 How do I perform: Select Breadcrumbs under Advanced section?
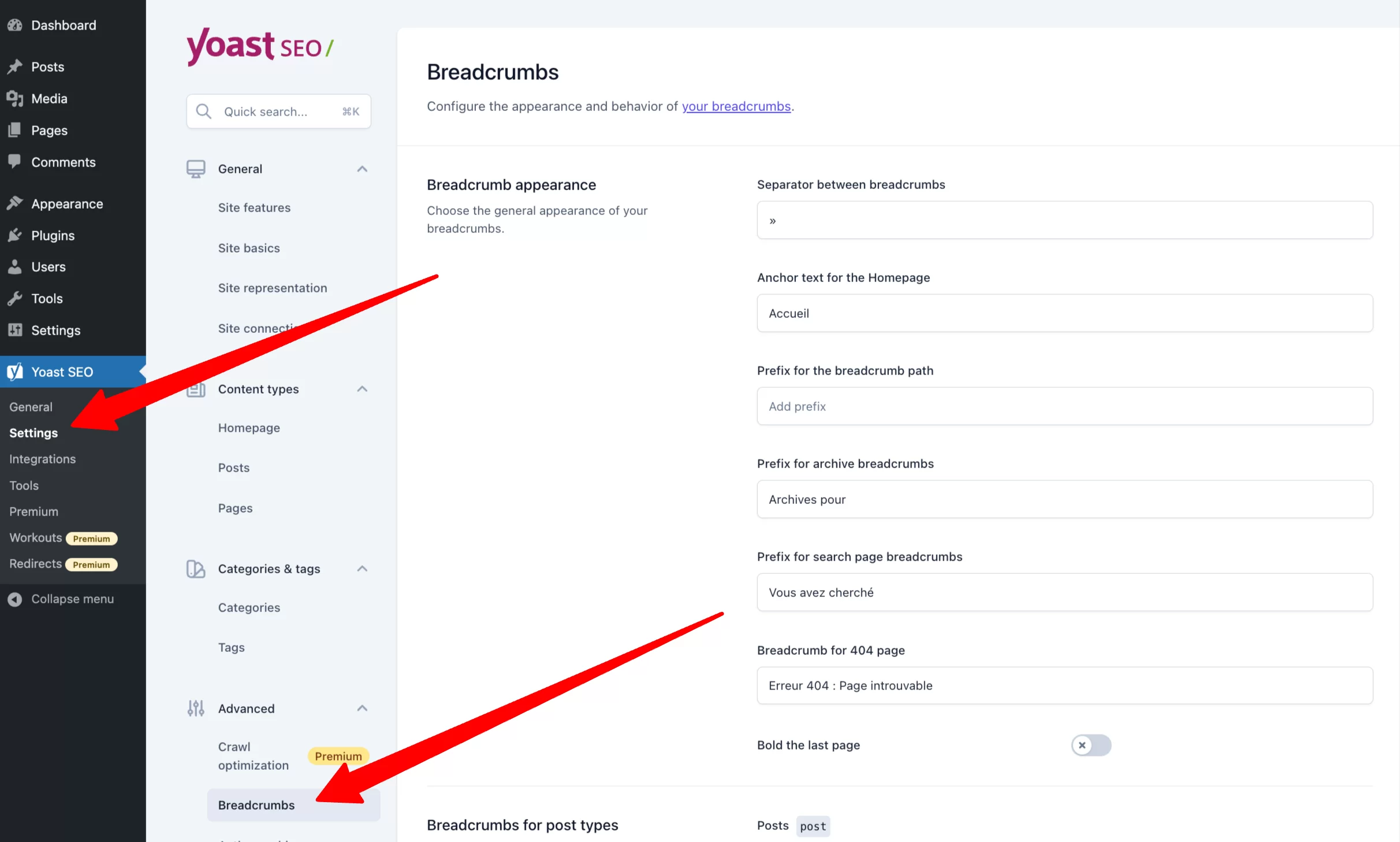pos(256,804)
